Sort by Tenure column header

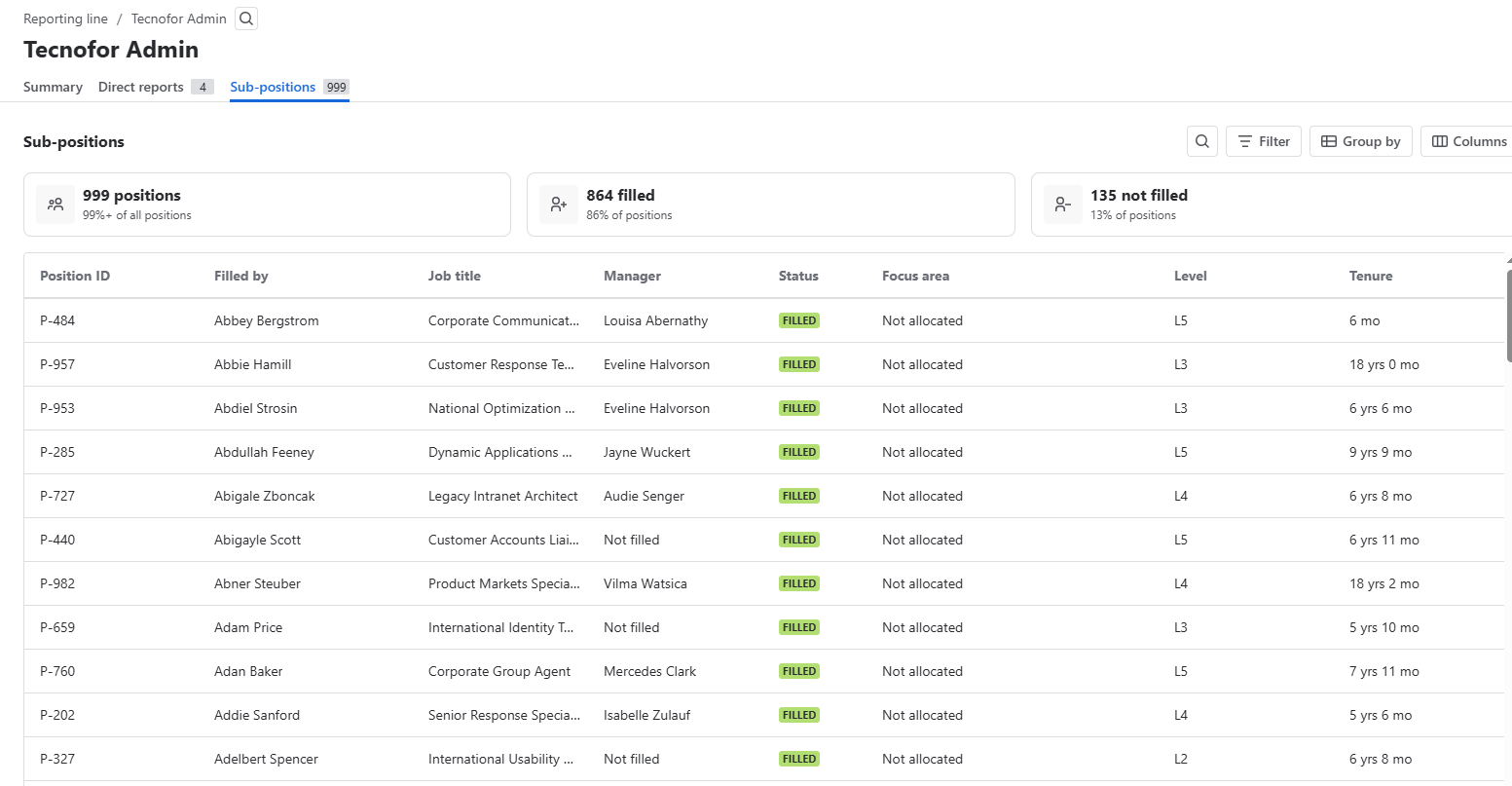pos(1371,276)
